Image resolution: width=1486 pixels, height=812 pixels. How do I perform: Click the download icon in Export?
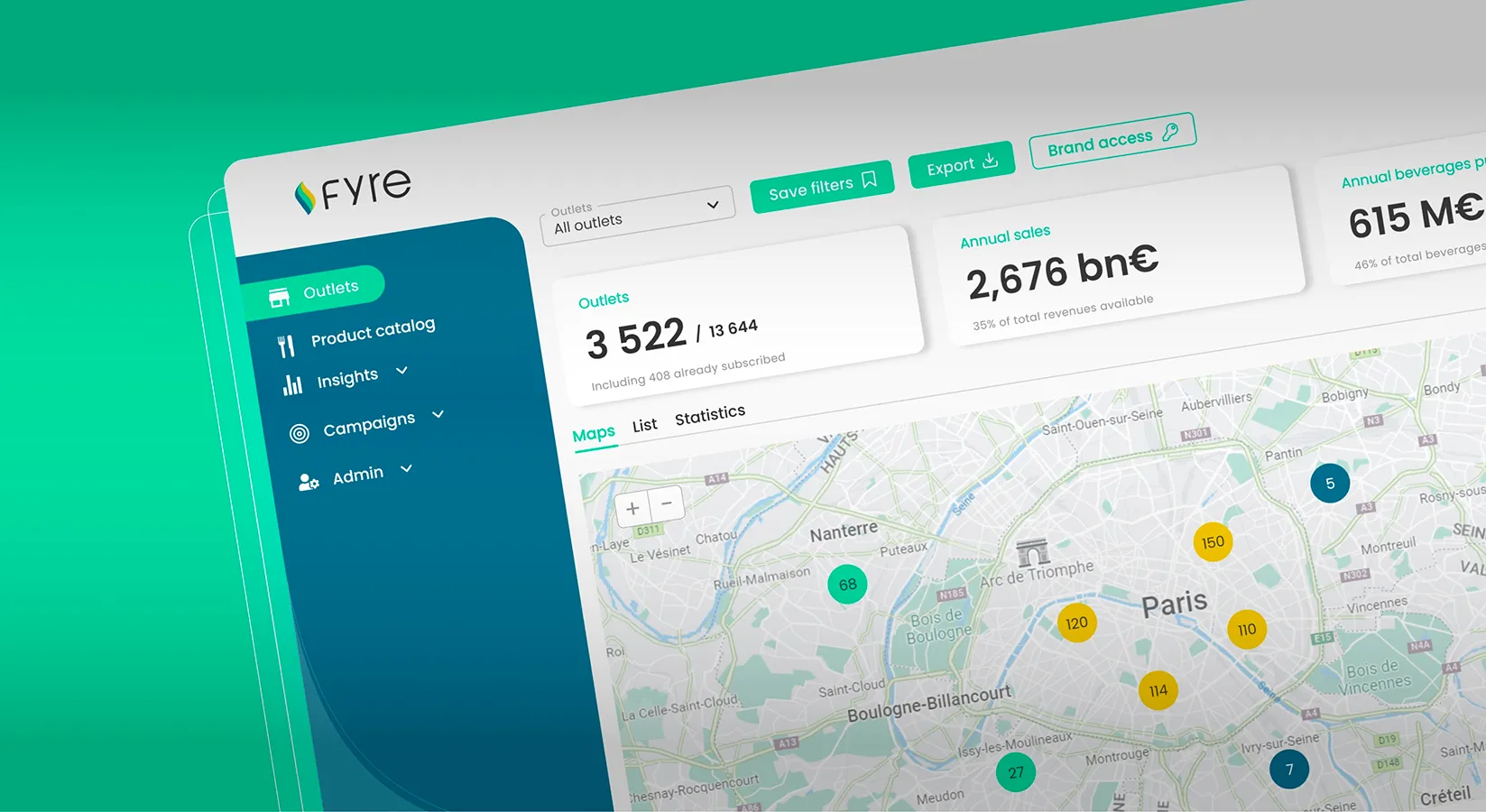[990, 160]
